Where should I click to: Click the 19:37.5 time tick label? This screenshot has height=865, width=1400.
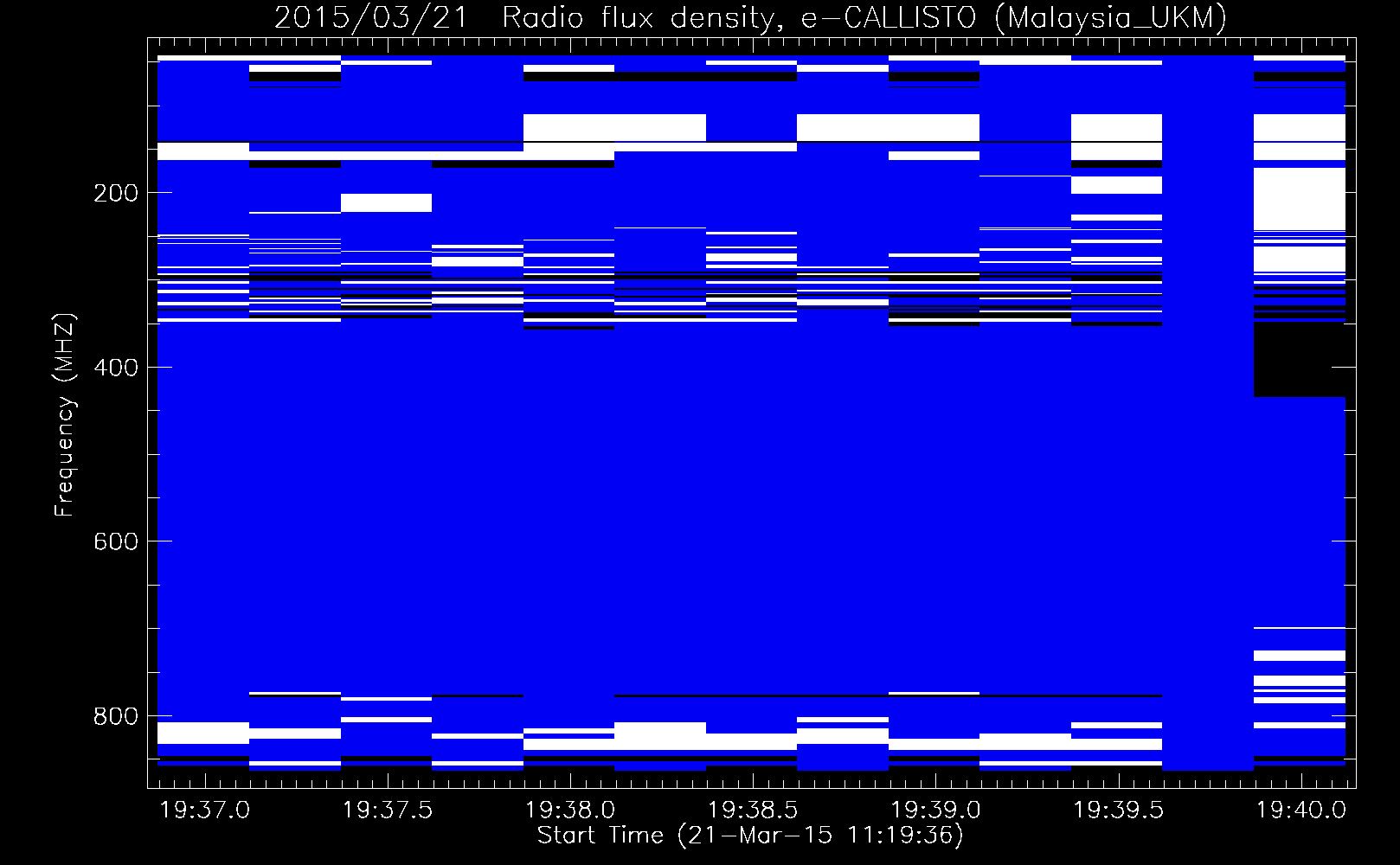point(388,811)
